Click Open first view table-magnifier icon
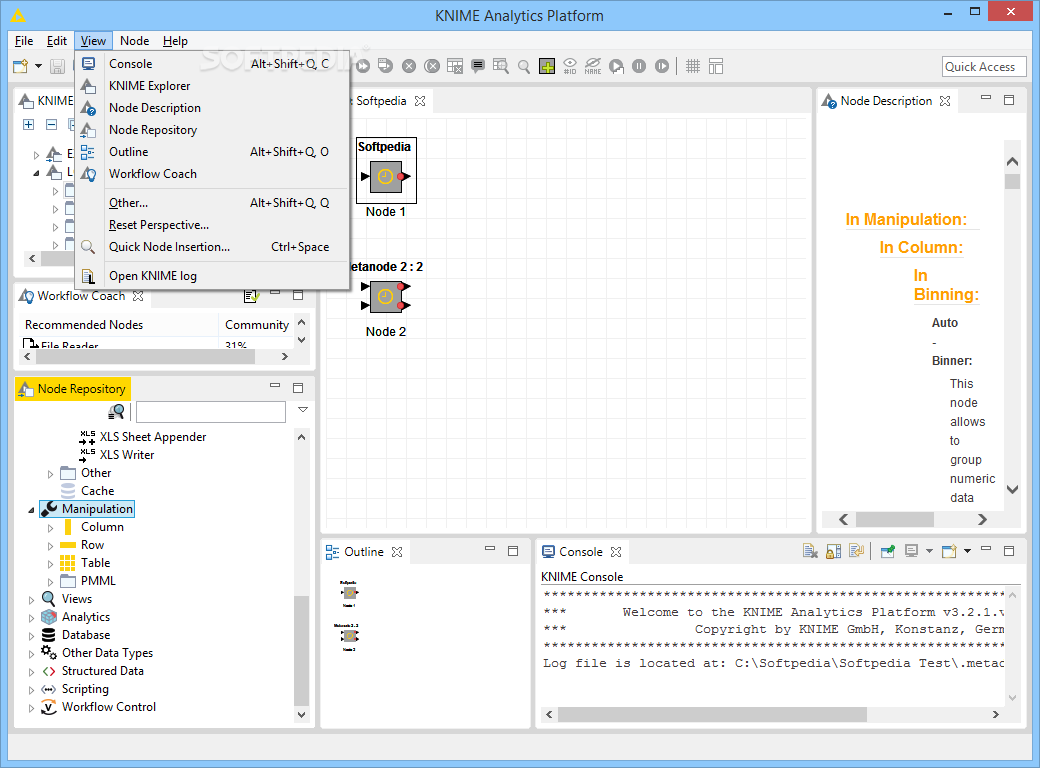This screenshot has height=768, width=1040. point(501,66)
